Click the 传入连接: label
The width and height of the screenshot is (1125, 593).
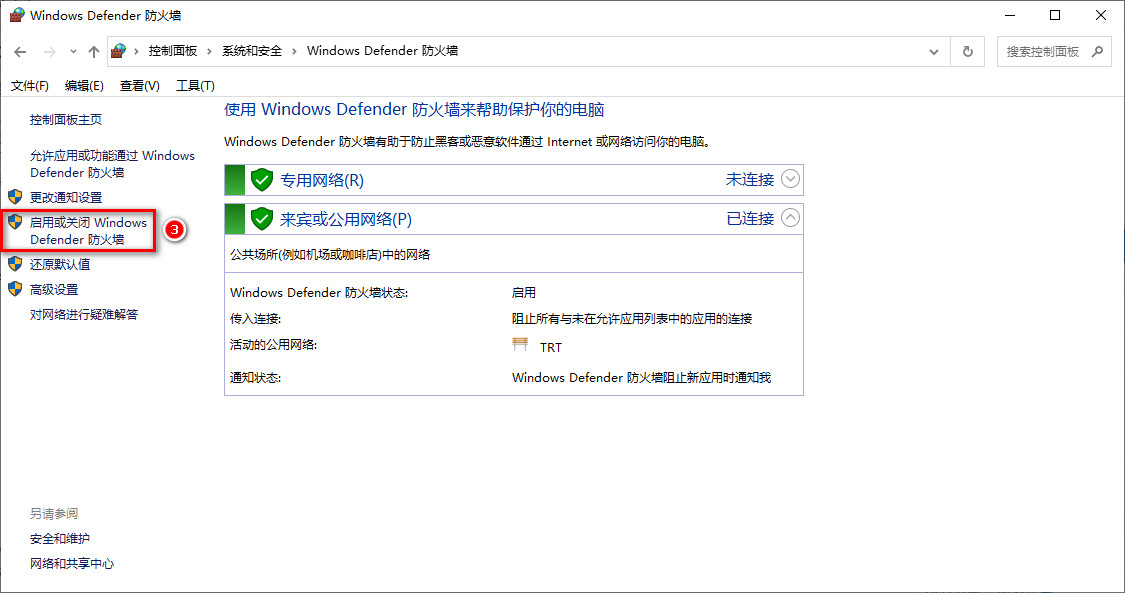[x=255, y=319]
